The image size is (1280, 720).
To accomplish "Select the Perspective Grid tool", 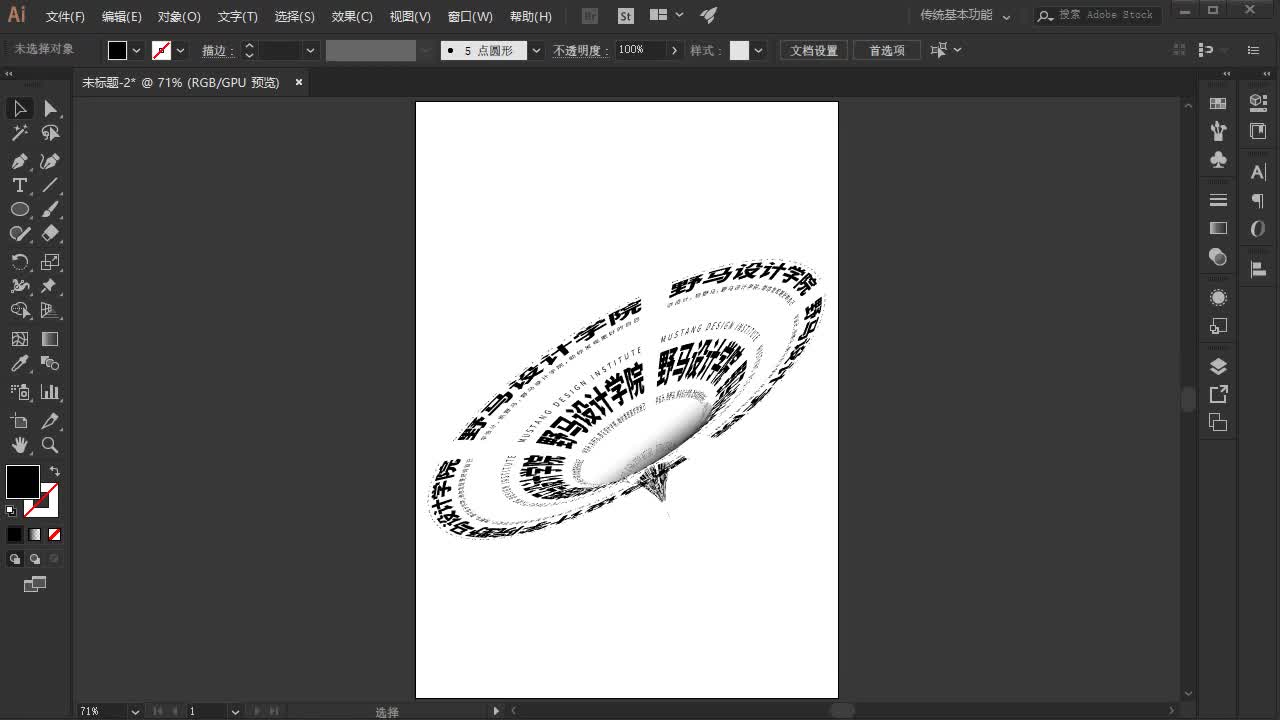I will pos(50,310).
